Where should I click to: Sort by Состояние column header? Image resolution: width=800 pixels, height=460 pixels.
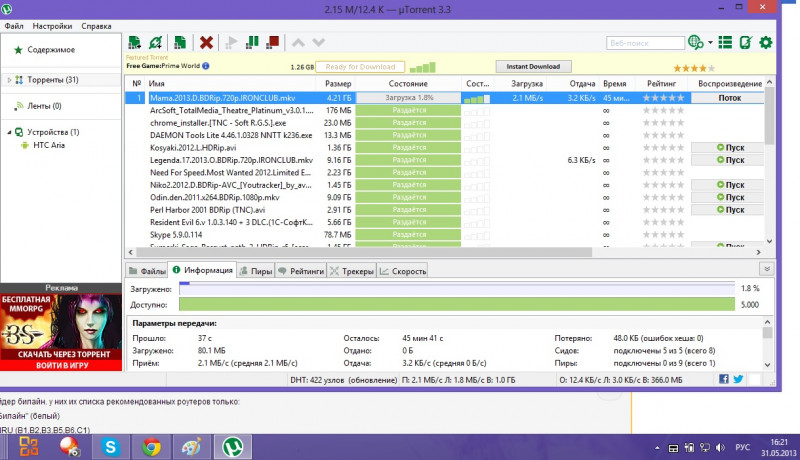[x=408, y=84]
